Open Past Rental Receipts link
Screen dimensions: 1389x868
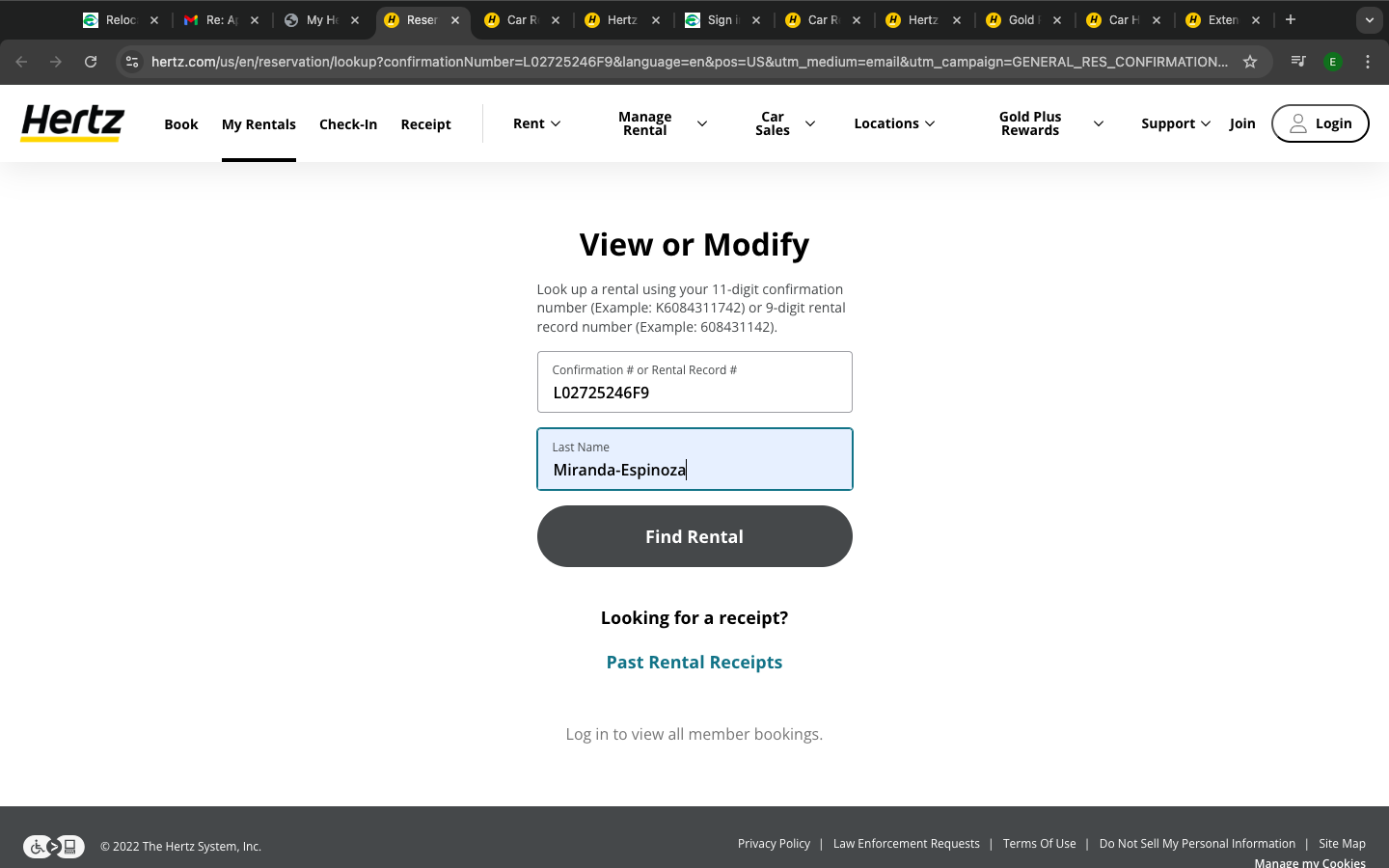point(694,663)
